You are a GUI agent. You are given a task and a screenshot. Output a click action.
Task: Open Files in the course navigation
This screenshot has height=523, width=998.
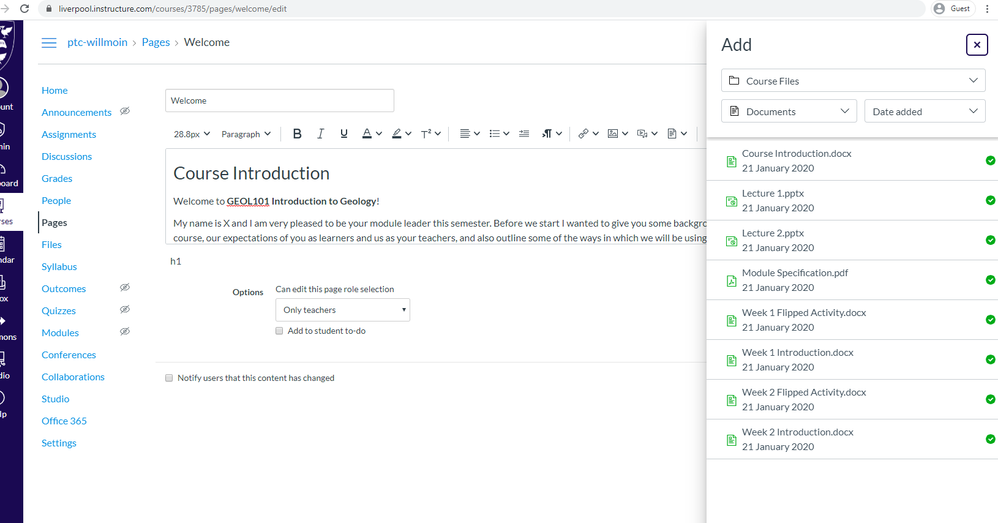click(52, 244)
